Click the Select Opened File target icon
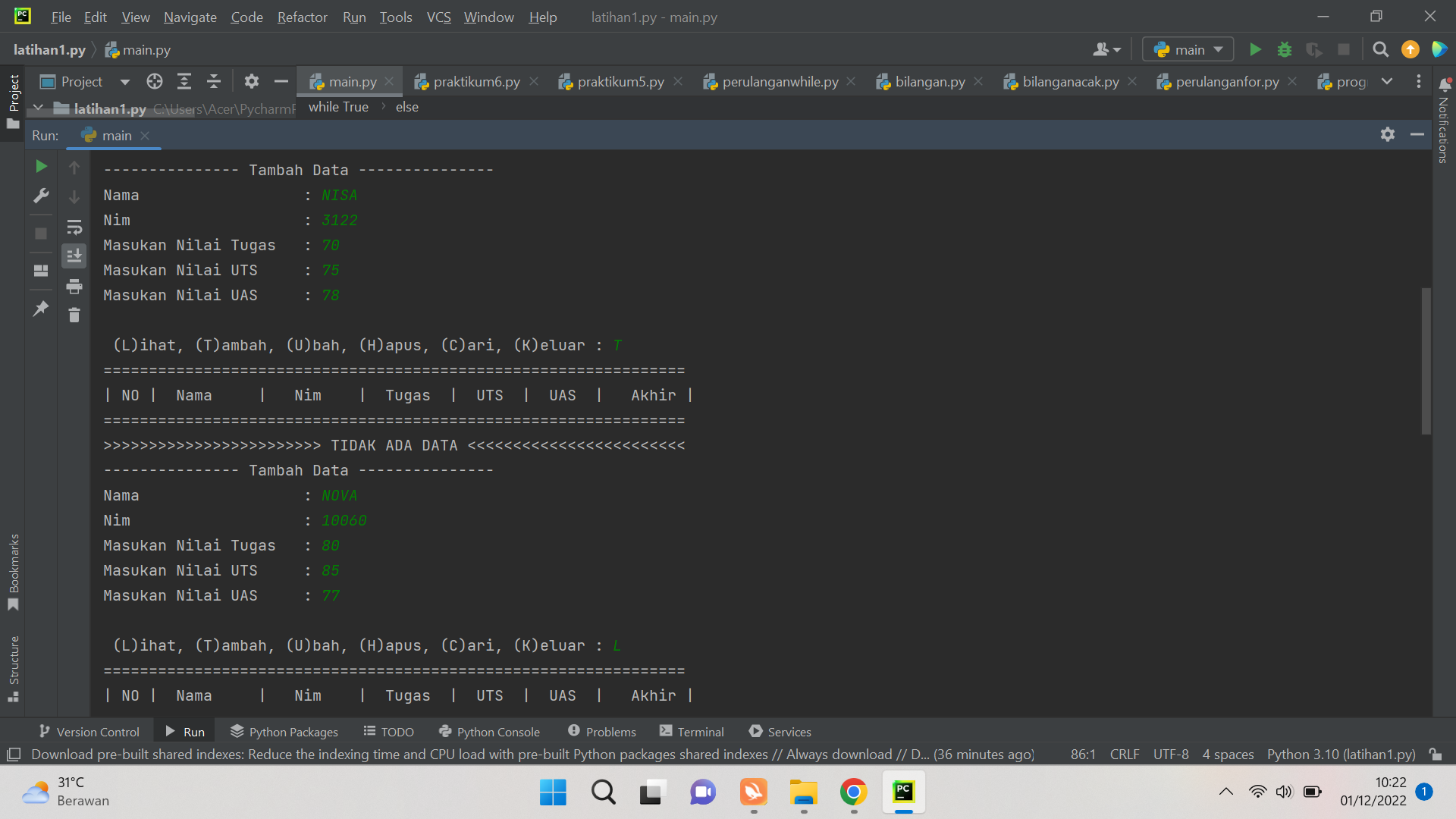Screen dimensions: 1456x819 point(155,82)
